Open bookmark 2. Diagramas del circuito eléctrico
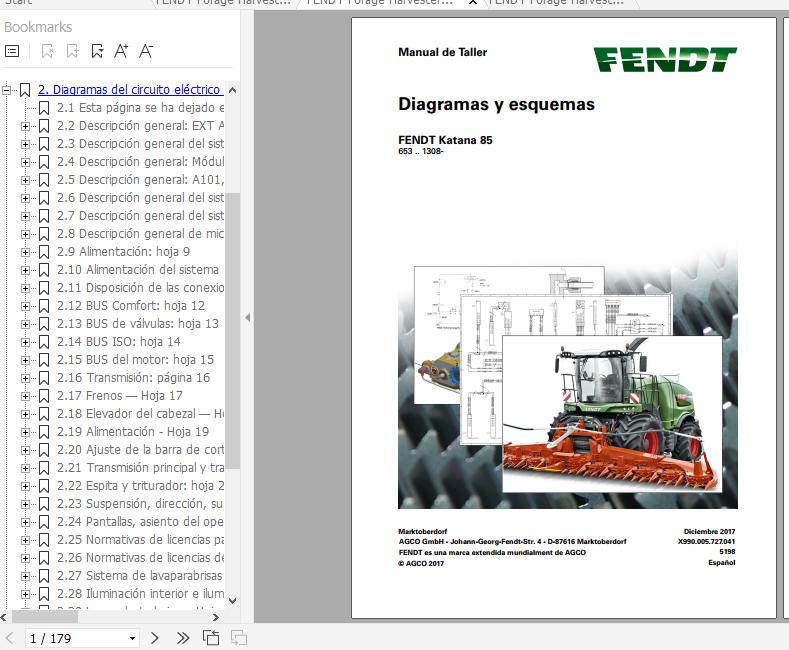The height and width of the screenshot is (650, 789). click(129, 90)
